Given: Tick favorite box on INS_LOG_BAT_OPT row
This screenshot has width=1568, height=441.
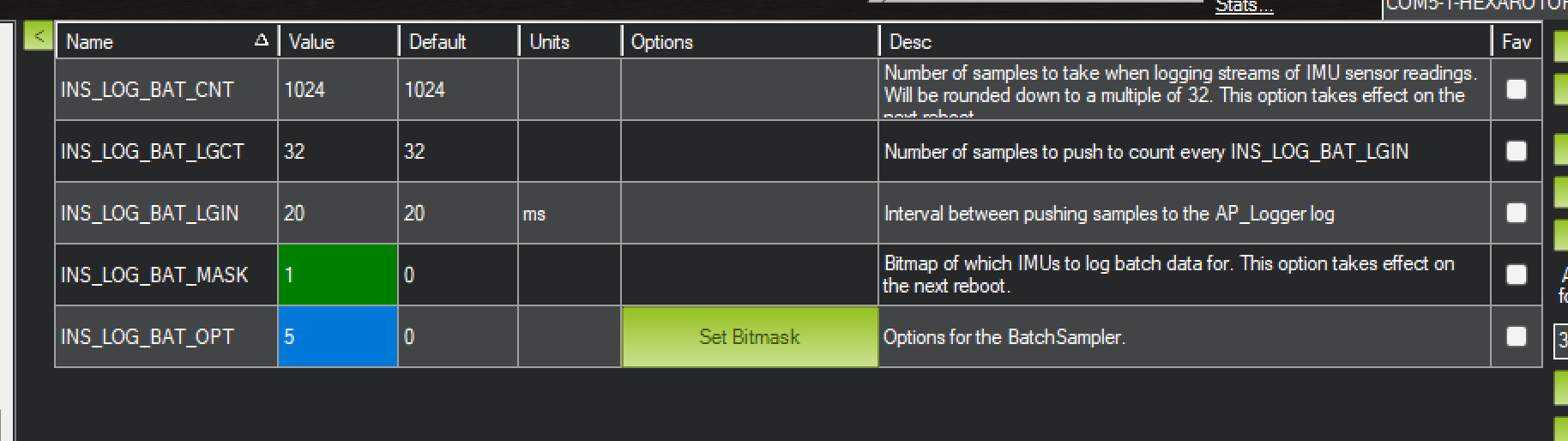Looking at the screenshot, I should click(1517, 336).
